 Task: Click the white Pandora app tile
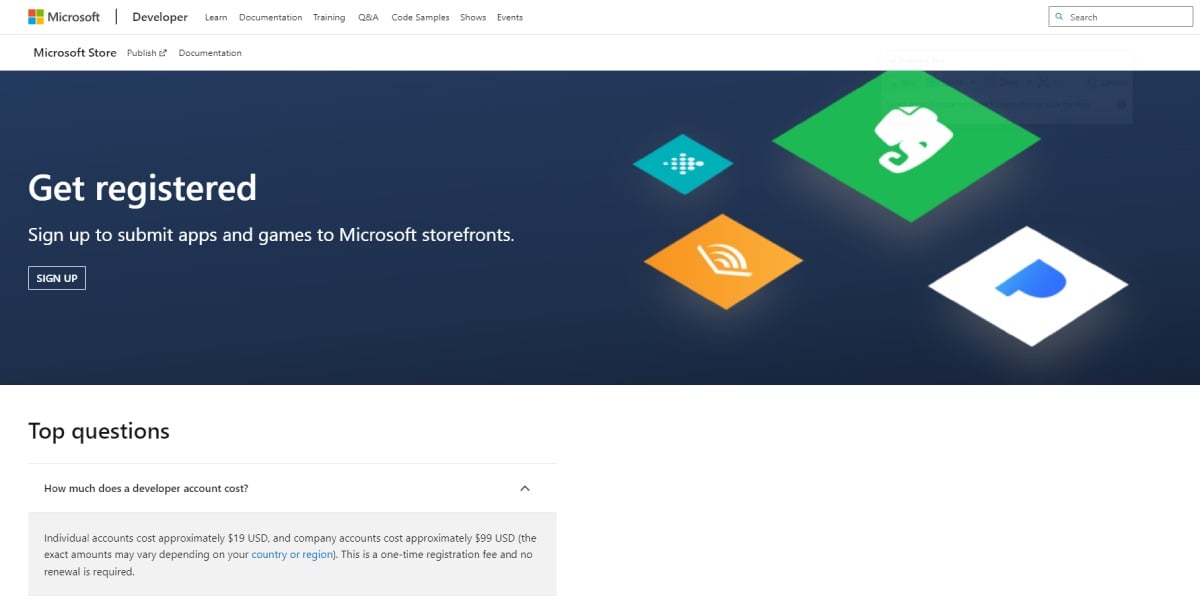[x=1028, y=286]
